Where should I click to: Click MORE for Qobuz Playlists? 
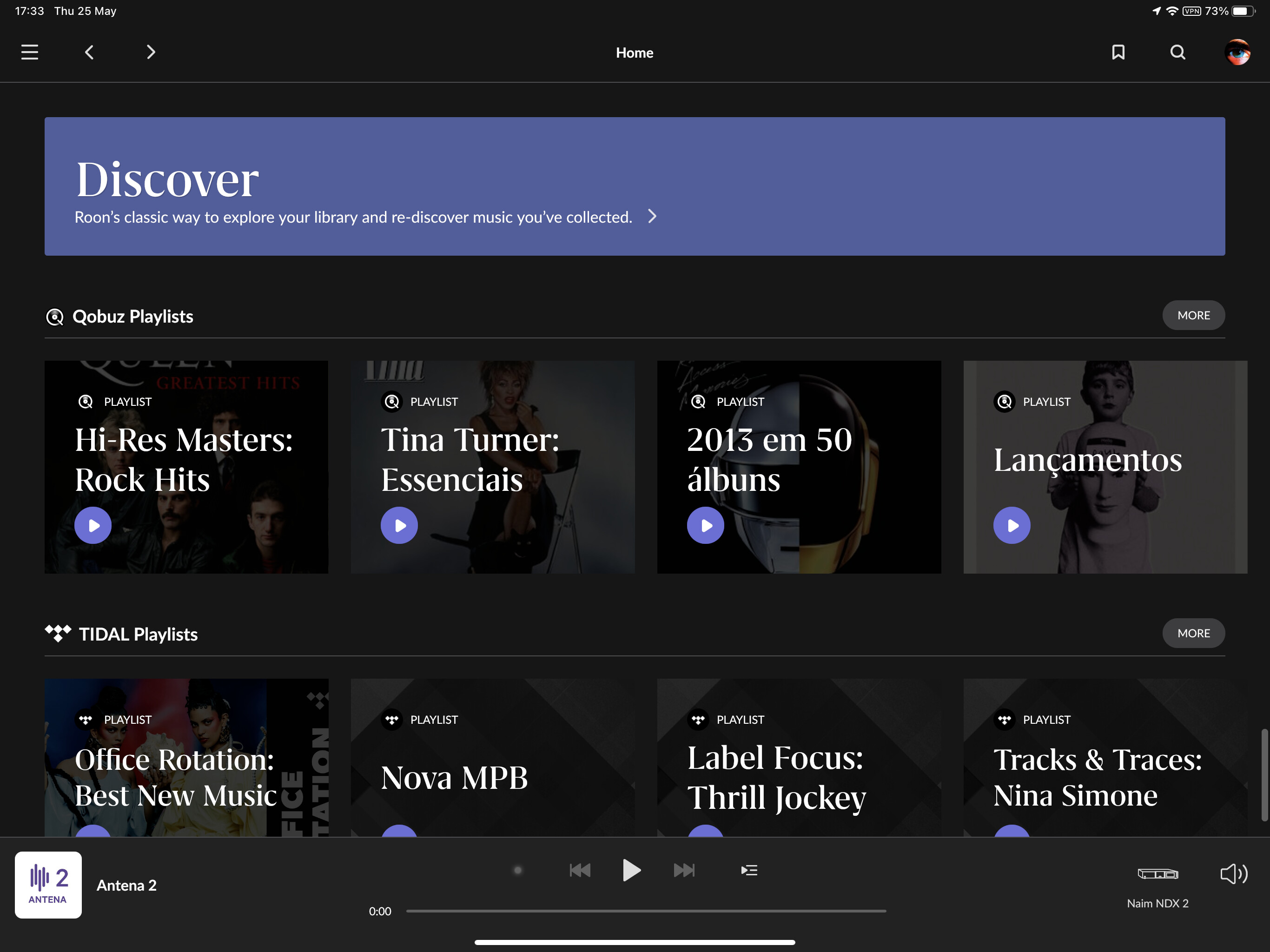(x=1193, y=315)
